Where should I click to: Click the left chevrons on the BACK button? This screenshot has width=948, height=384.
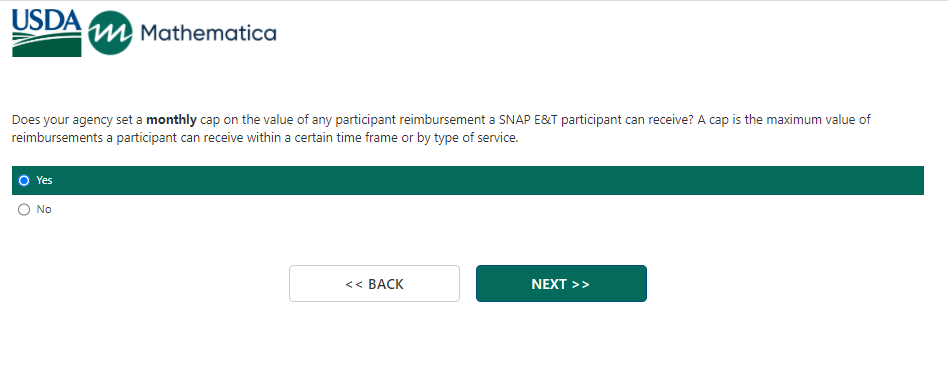click(x=354, y=284)
